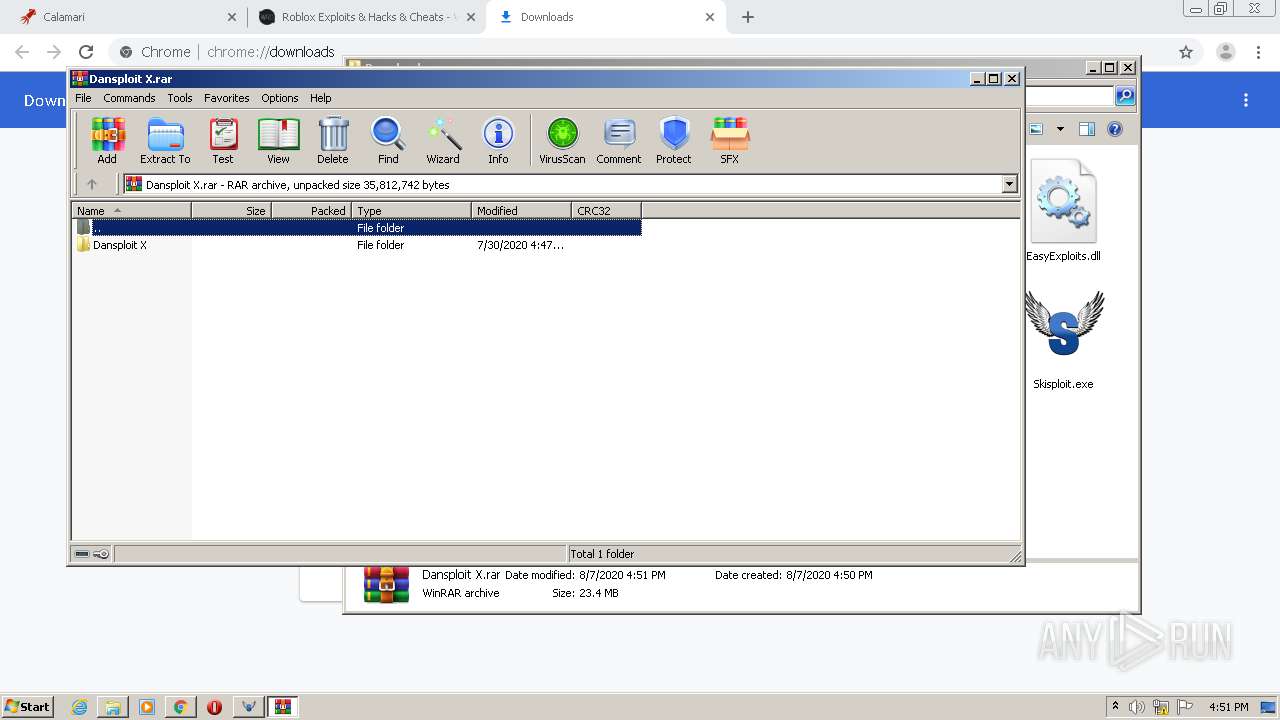
Task: Go back in Chrome
Action: click(x=22, y=52)
